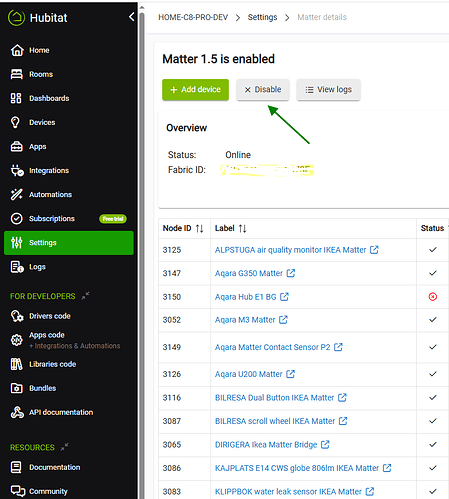Click the Subscriptions checkmark icon
This screenshot has width=449, height=499.
point(16,219)
